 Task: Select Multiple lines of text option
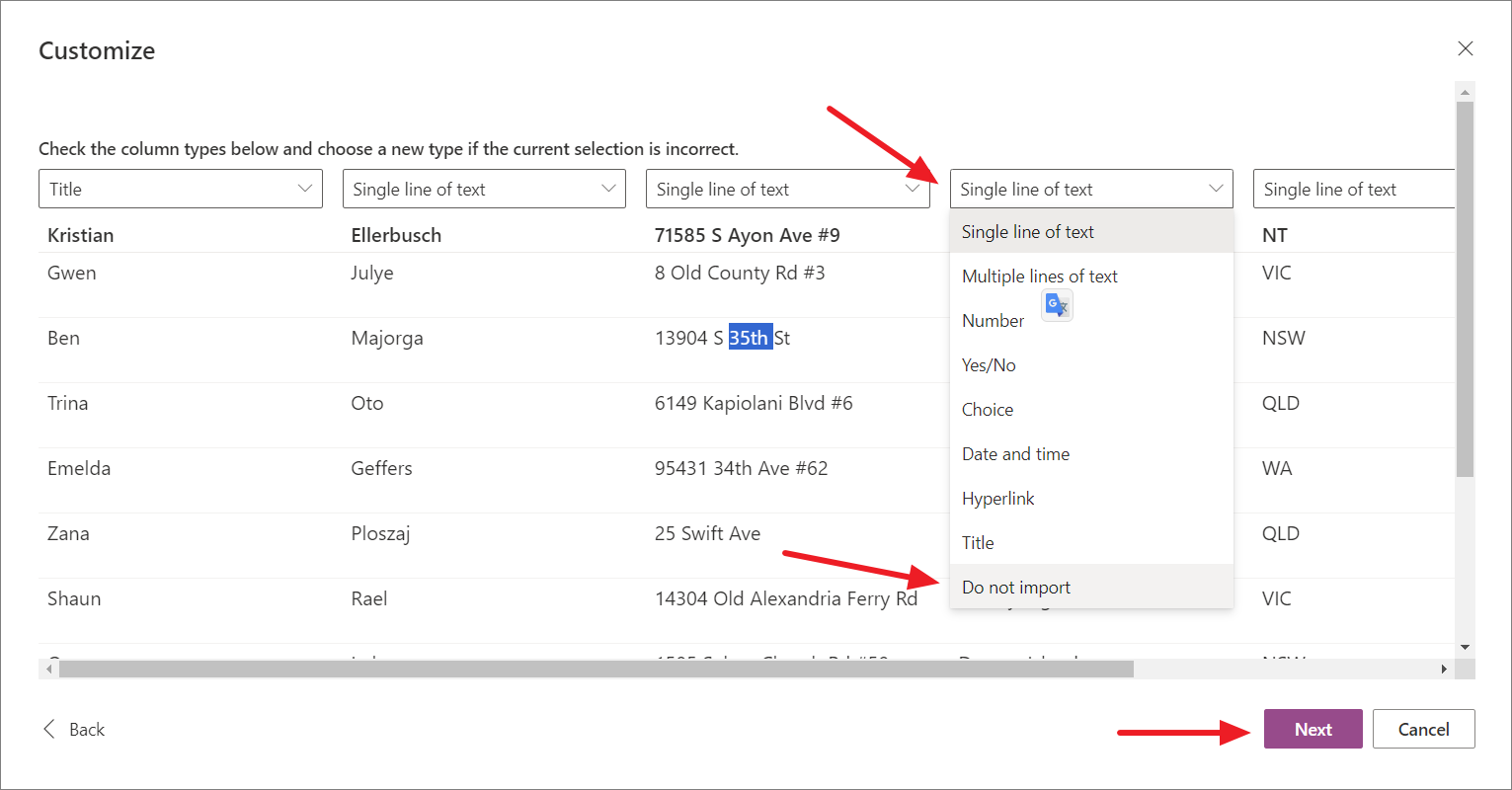(x=1091, y=276)
